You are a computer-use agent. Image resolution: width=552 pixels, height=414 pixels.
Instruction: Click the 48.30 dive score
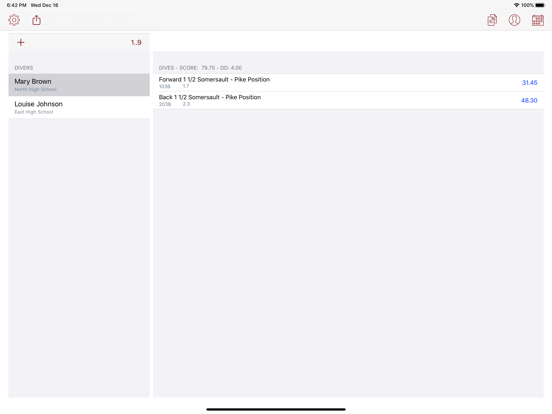point(529,100)
